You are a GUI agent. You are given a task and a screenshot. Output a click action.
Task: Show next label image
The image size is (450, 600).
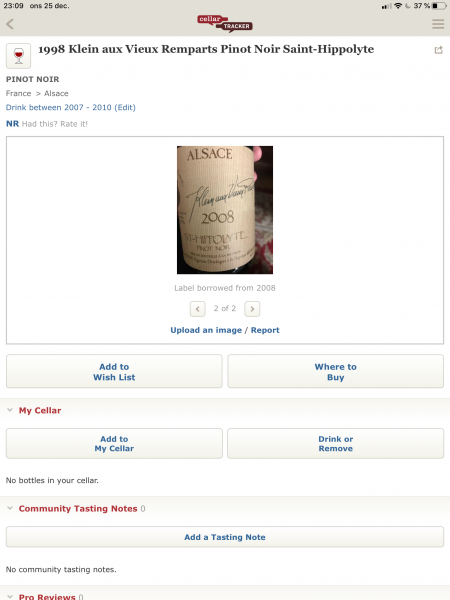click(252, 309)
